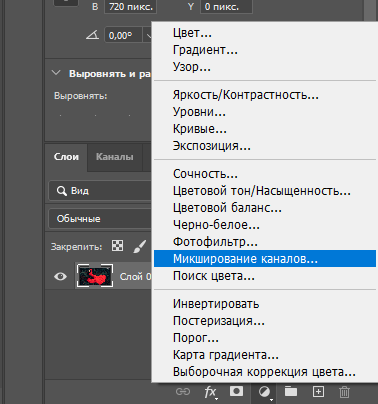
Task: Click the panel vertical scrollbar
Action: [371, 10]
